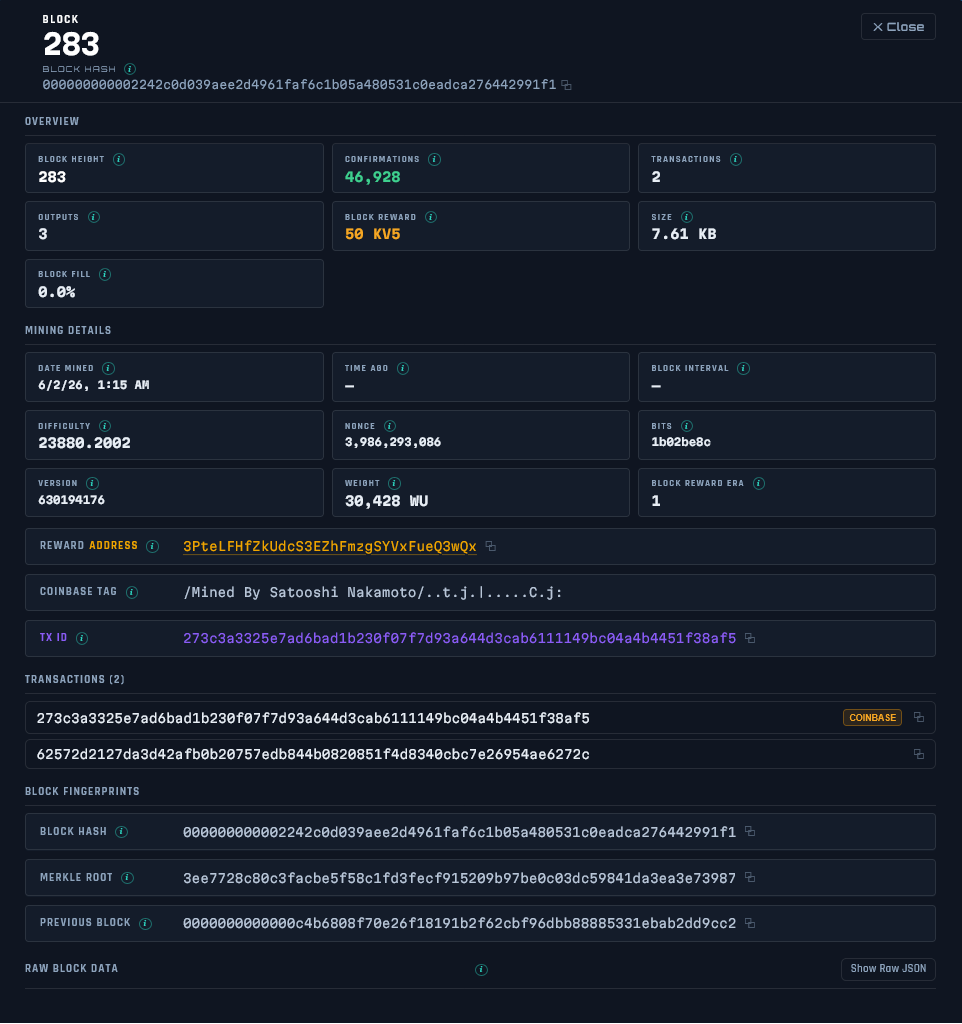Copy the coinbase transaction hash in the list
The width and height of the screenshot is (962, 1024).
click(x=919, y=717)
